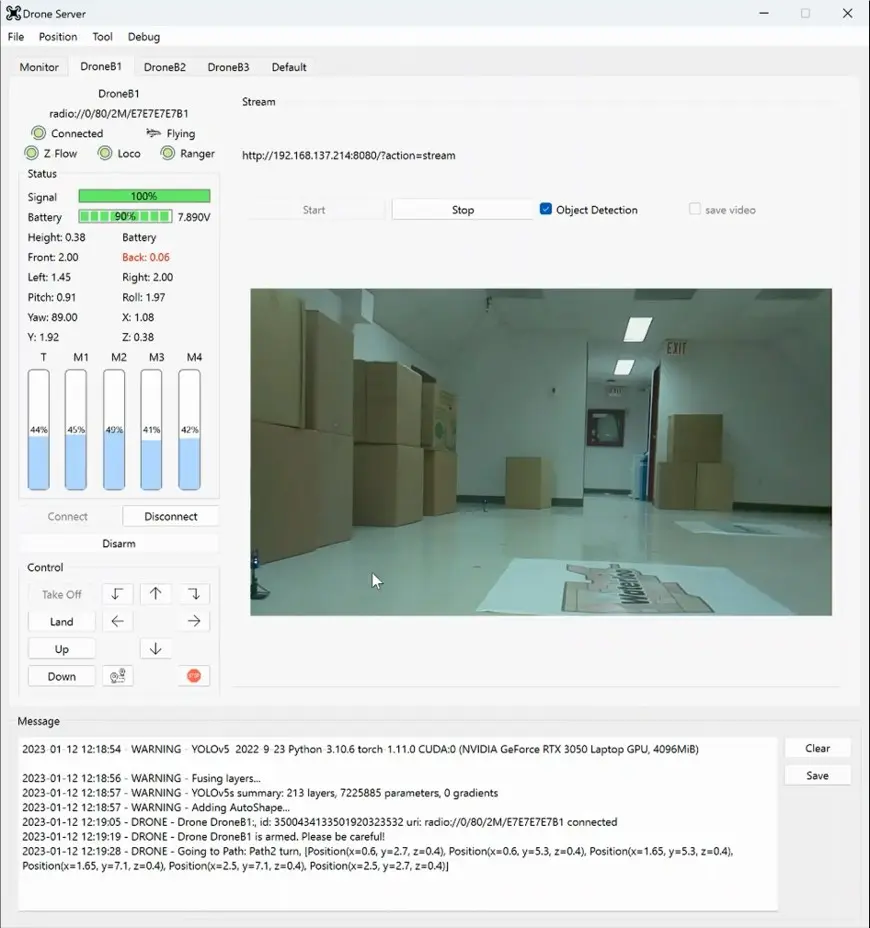Disable the Object Detection checkbox
The image size is (870, 928).
click(545, 209)
